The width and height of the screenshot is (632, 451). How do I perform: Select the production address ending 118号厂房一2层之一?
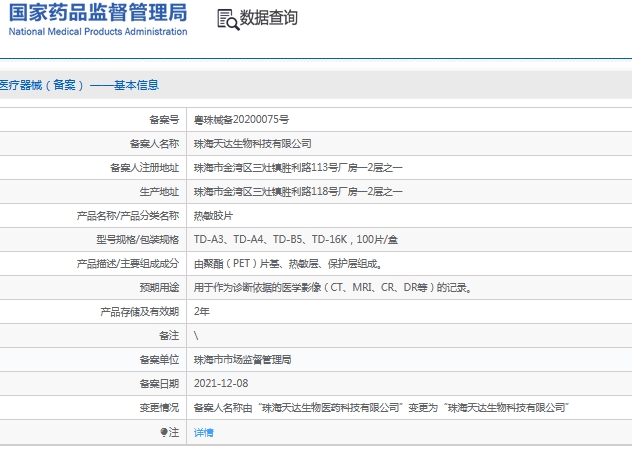[x=298, y=191]
